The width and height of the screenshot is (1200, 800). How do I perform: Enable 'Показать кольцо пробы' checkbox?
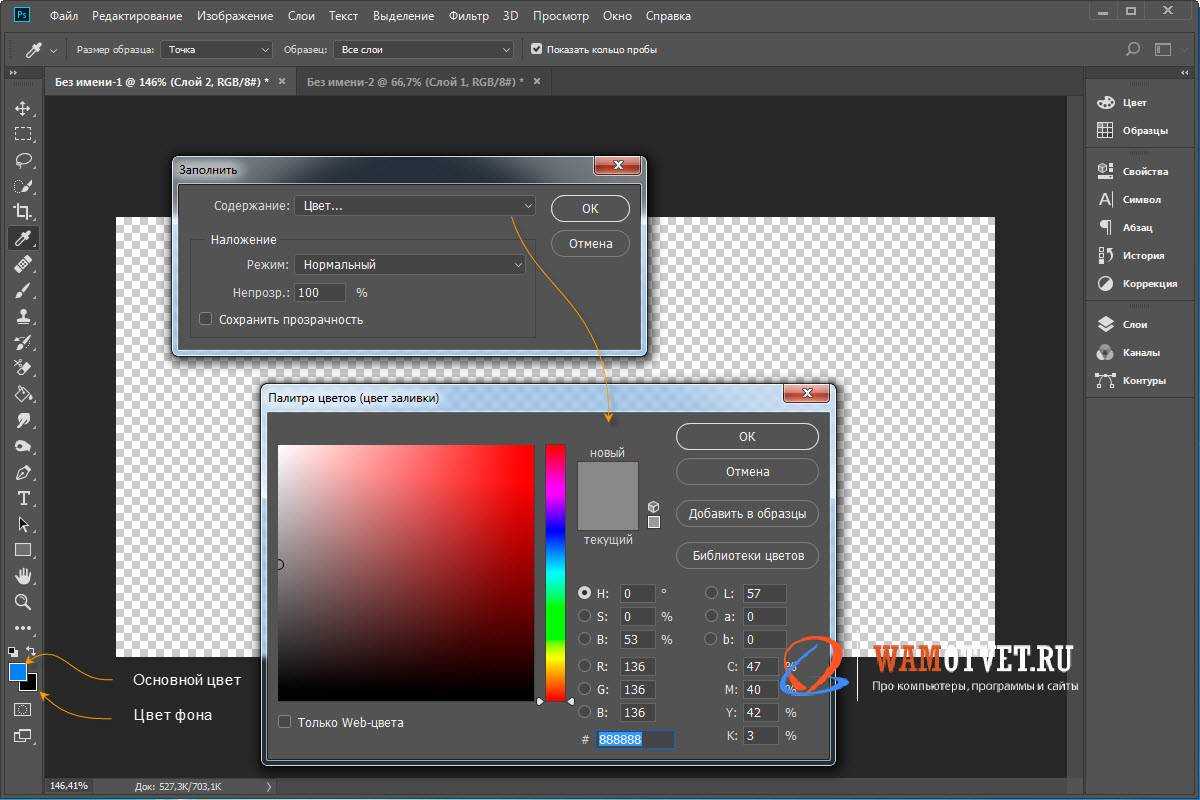tap(536, 49)
